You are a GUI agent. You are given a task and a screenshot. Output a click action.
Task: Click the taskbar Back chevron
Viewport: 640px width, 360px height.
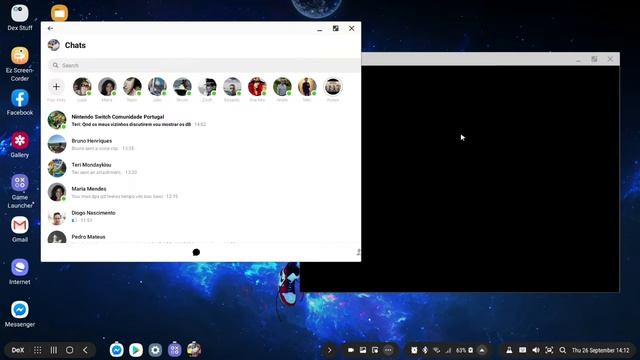point(85,350)
